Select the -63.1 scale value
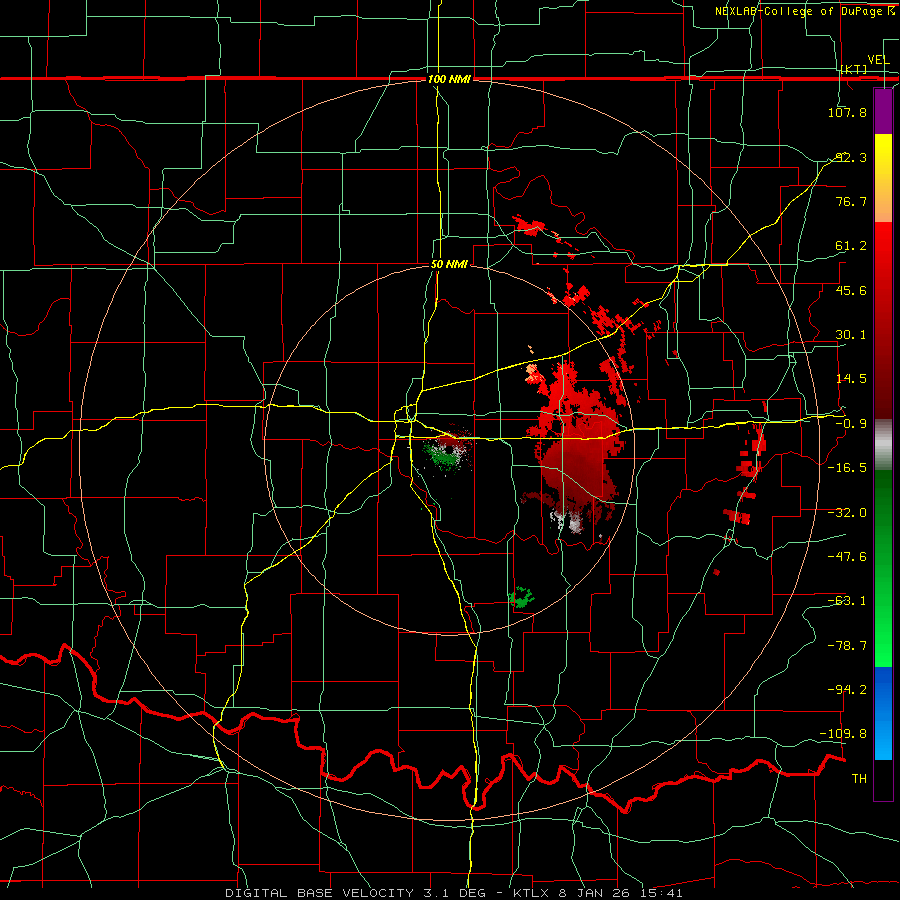Screen dimensions: 900x900 point(847,600)
